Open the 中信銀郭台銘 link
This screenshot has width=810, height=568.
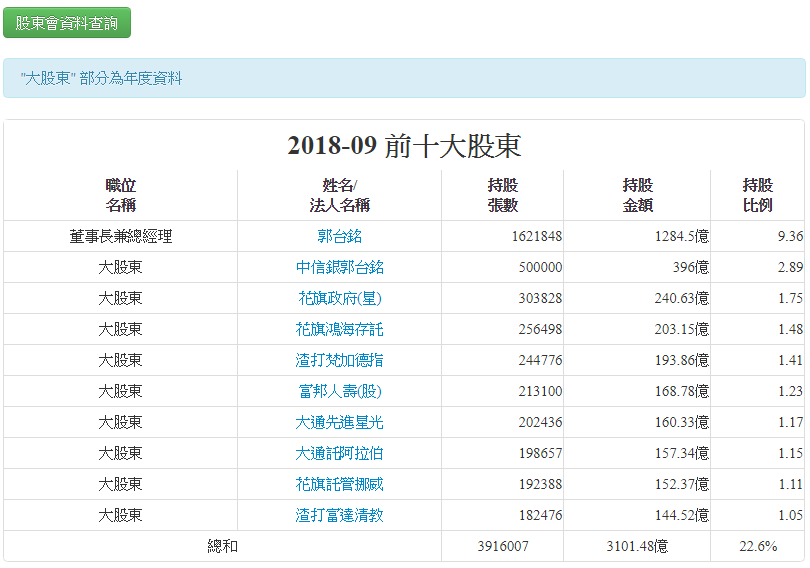tap(340, 267)
